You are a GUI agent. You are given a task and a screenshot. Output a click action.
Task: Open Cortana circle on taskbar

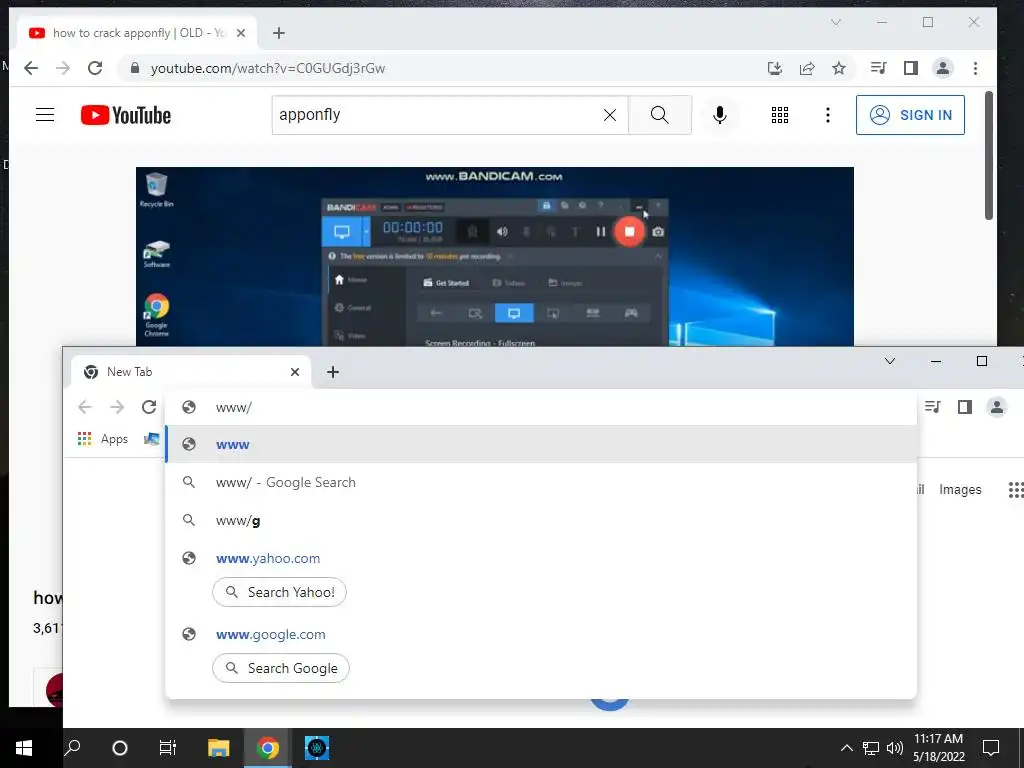point(120,748)
